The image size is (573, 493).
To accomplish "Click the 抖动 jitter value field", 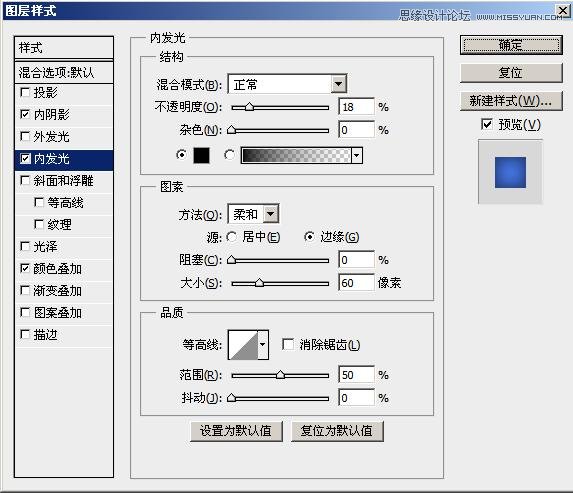I will tap(356, 398).
